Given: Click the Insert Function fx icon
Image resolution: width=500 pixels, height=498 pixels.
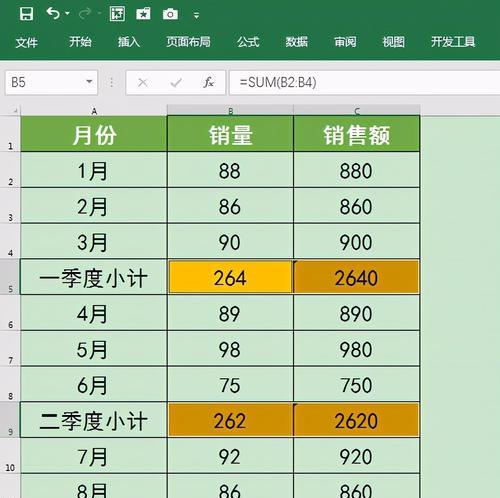Looking at the screenshot, I should 209,82.
